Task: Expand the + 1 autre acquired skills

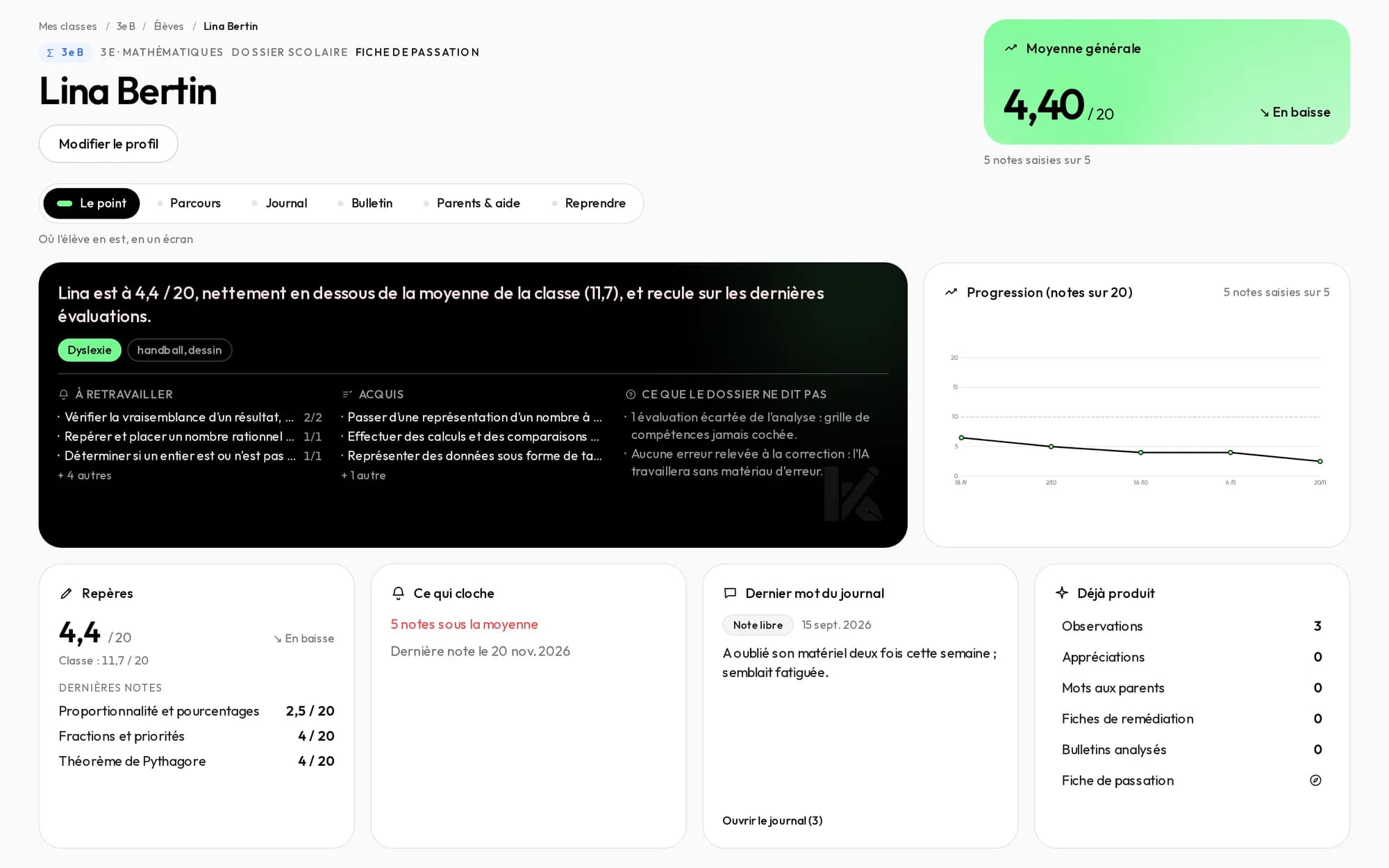Action: pos(363,476)
